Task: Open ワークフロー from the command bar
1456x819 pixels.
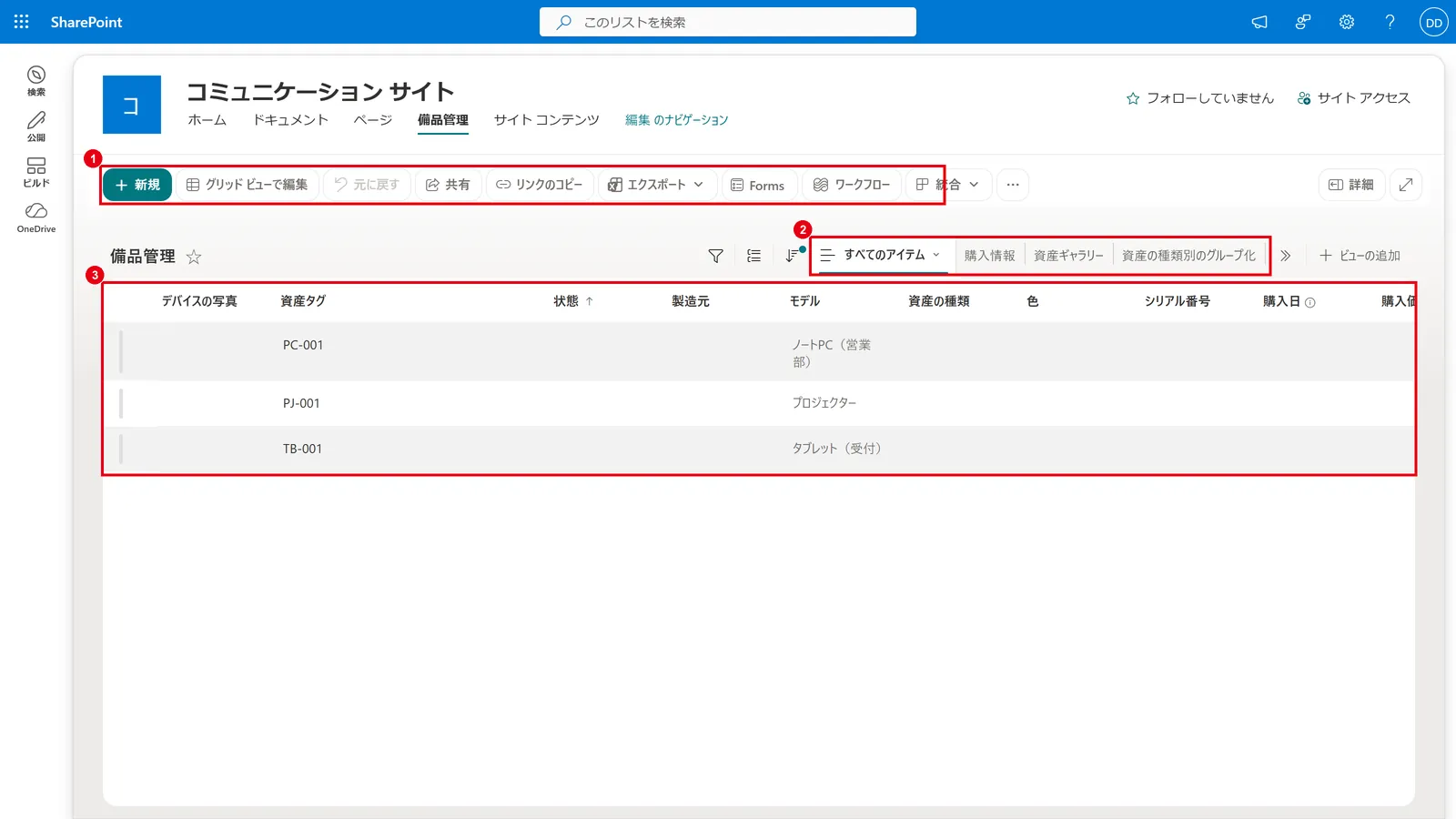Action: [852, 185]
